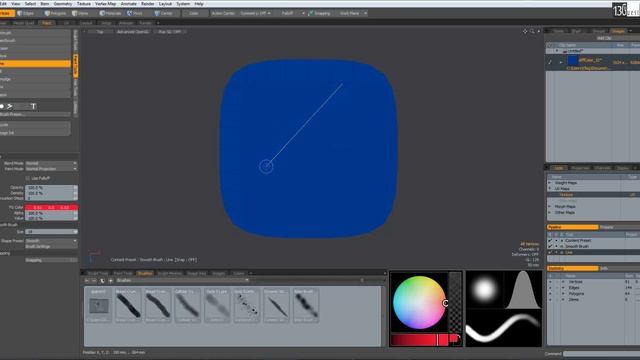640x360 pixels.
Task: Open the Texture menu
Action: coord(84,4)
